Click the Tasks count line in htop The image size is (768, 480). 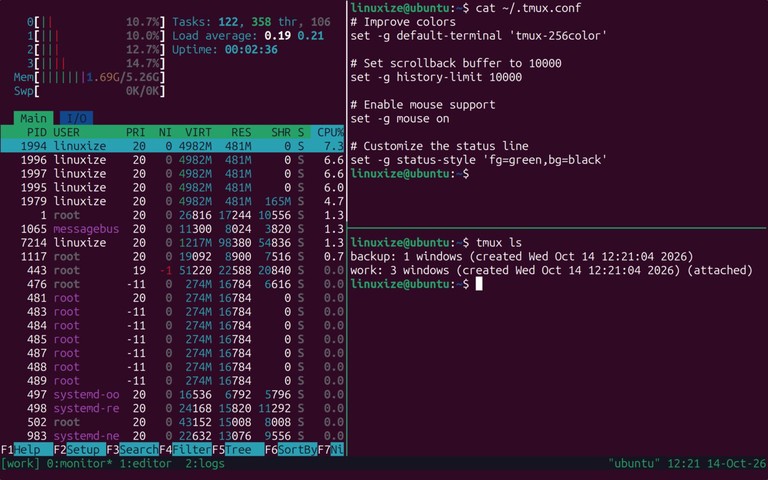point(251,22)
